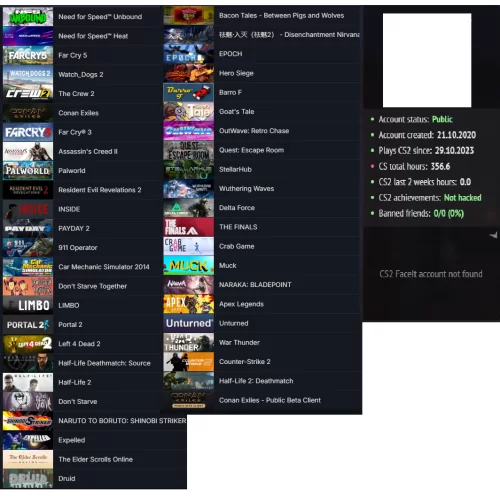500x500 pixels.
Task: Click the 'Plays CS2 since: 29.10.2023' line
Action: click(426, 151)
